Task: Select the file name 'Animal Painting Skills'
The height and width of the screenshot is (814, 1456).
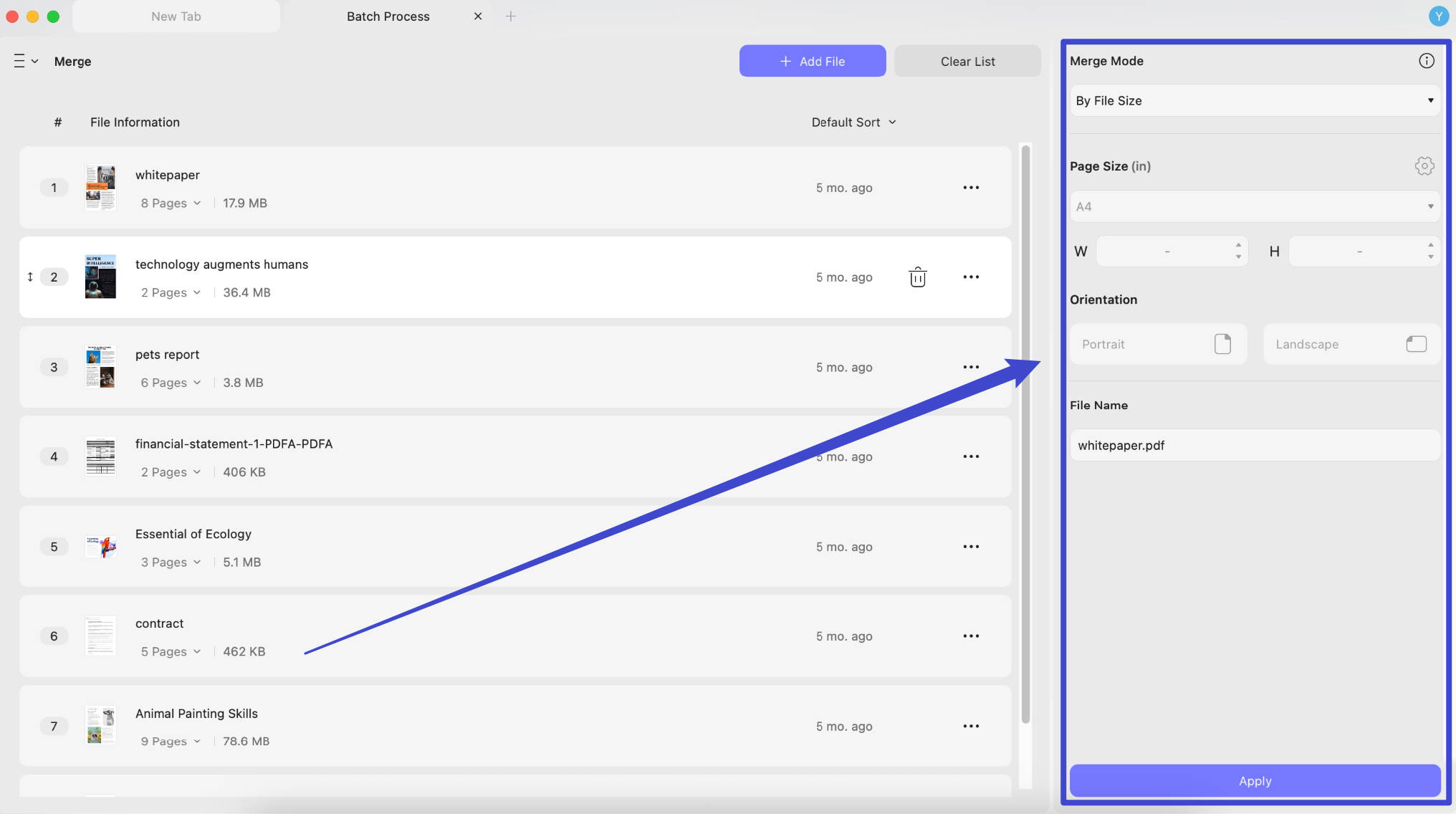Action: 196,714
